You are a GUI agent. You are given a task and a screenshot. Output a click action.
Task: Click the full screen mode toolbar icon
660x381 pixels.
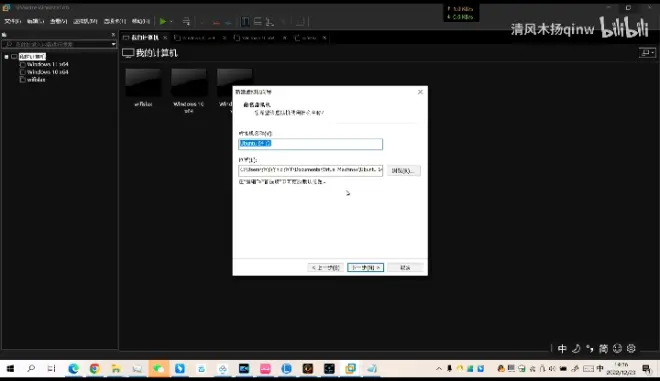[x=270, y=21]
